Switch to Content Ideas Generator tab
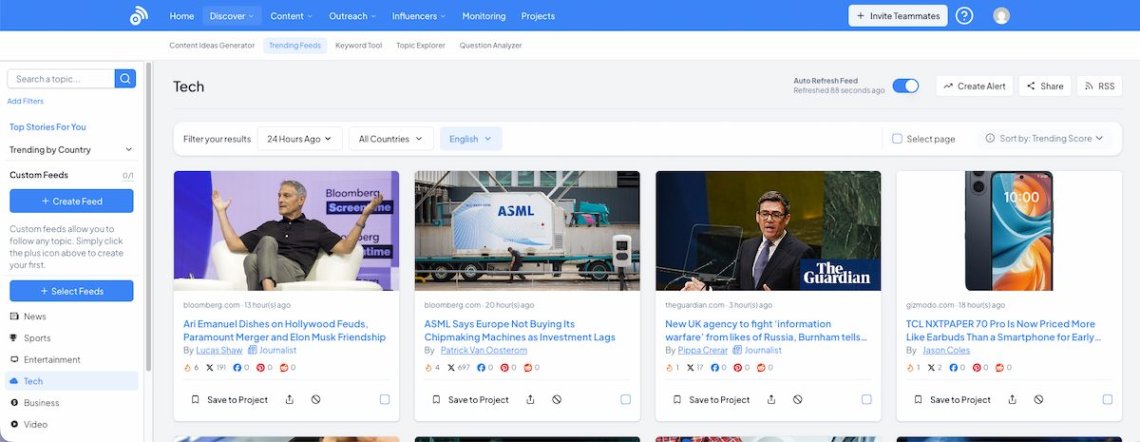Viewport: 1140px width, 442px height. click(212, 45)
